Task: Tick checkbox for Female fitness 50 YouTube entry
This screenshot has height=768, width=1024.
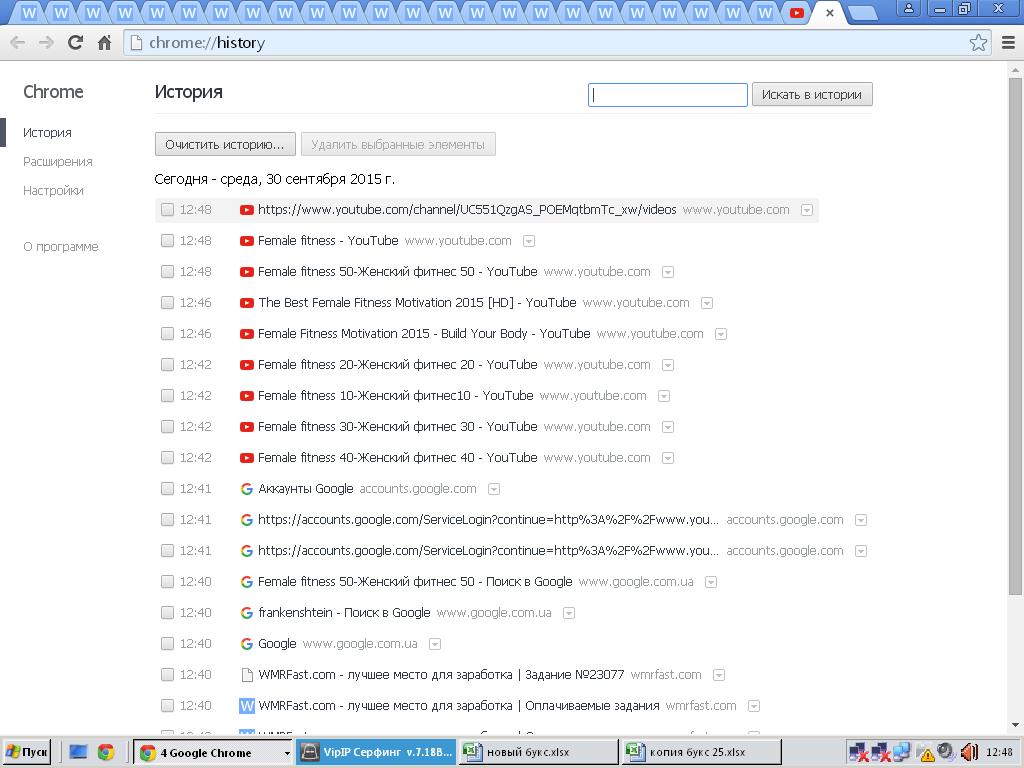Action: pos(168,272)
